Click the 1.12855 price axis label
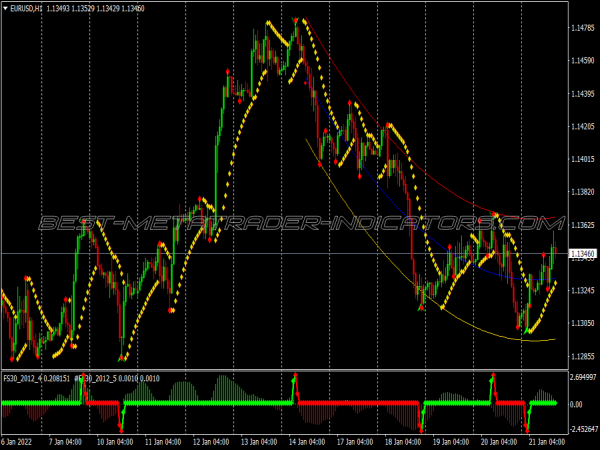 (583, 356)
